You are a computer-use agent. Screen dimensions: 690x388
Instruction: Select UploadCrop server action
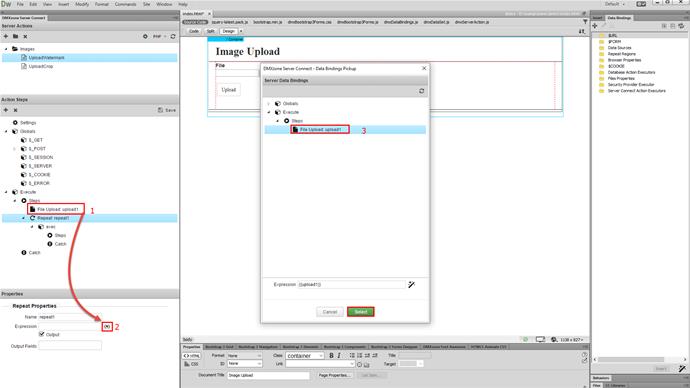40,66
